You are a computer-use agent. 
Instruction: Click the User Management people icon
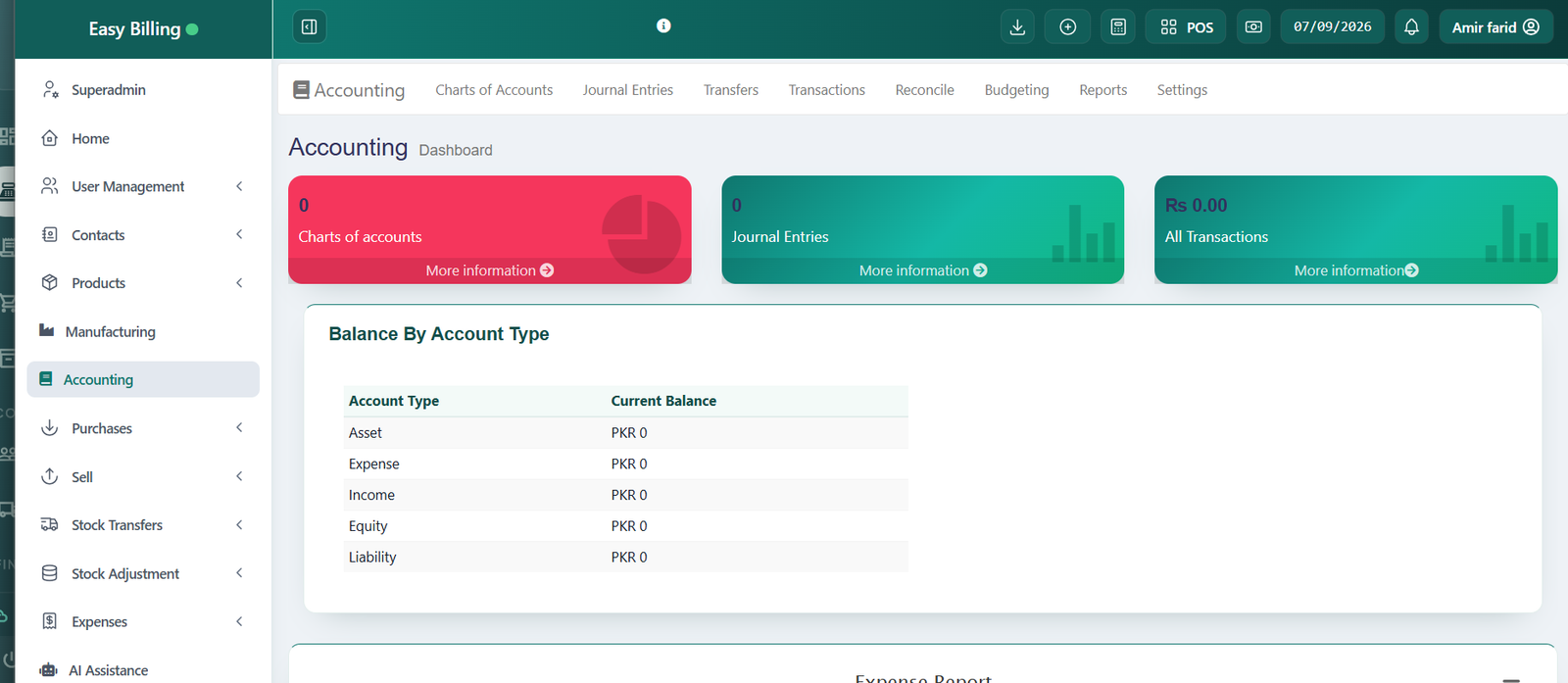point(50,186)
